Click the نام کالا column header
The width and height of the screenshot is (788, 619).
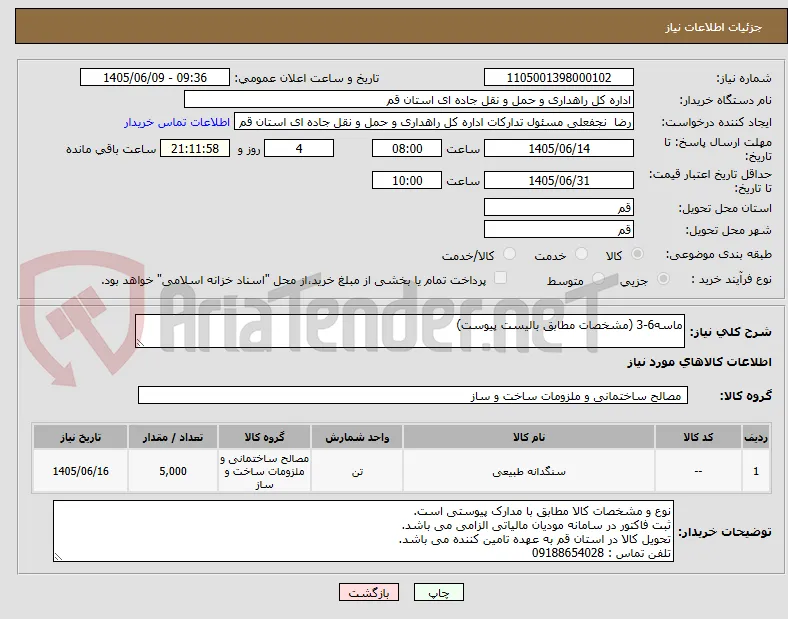tap(529, 437)
